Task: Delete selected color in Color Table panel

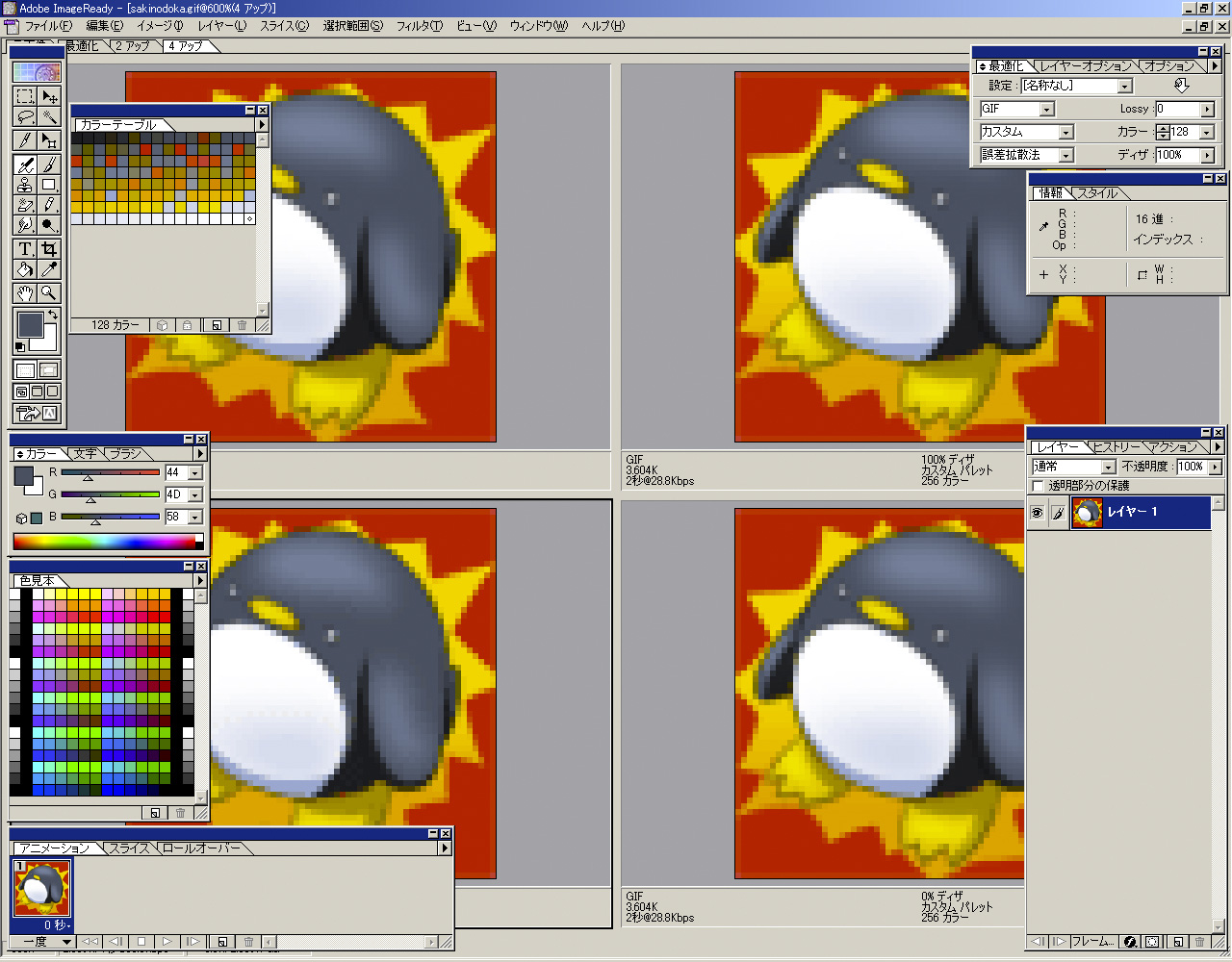Action: tap(242, 325)
